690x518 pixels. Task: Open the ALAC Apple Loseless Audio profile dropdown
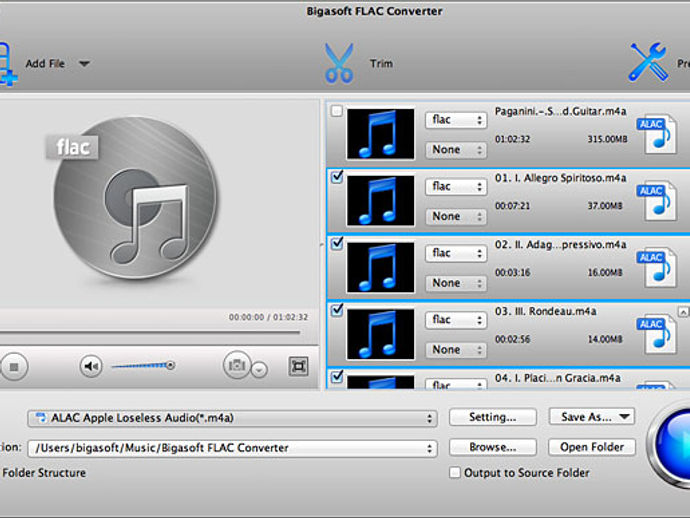point(232,418)
